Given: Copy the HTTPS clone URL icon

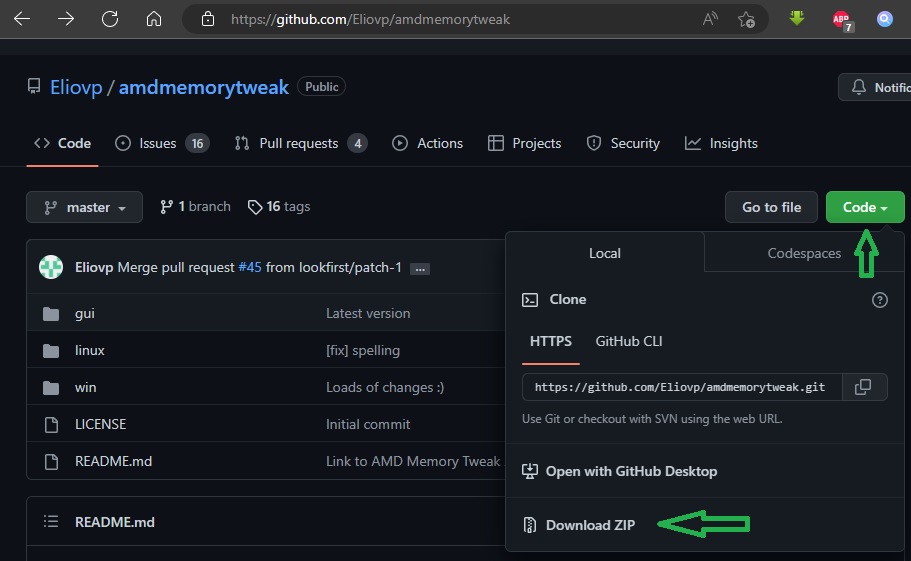Looking at the screenshot, I should 864,387.
